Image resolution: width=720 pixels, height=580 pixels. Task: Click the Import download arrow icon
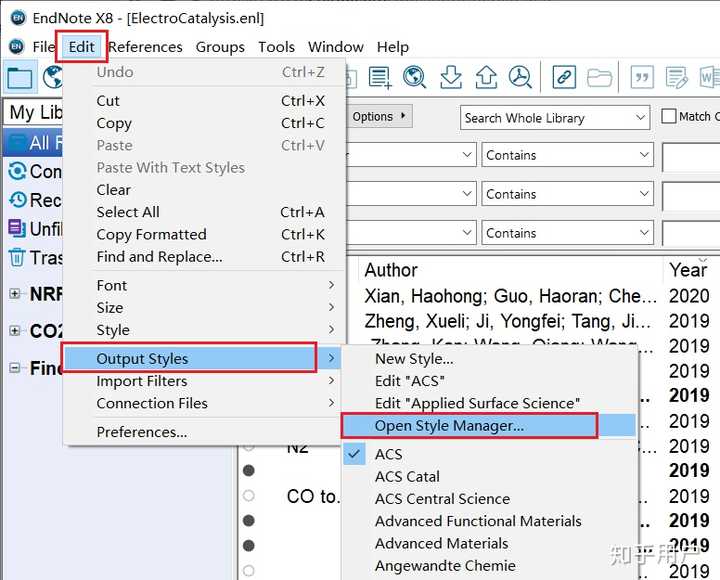(451, 77)
